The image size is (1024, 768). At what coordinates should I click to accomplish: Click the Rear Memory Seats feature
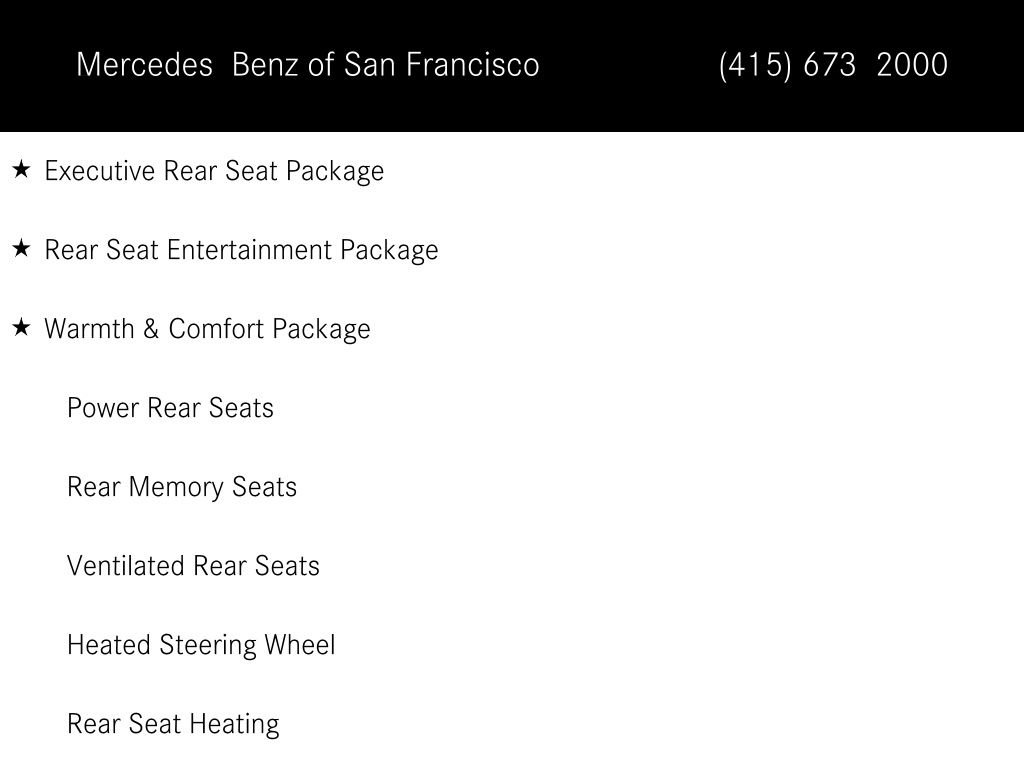click(182, 487)
